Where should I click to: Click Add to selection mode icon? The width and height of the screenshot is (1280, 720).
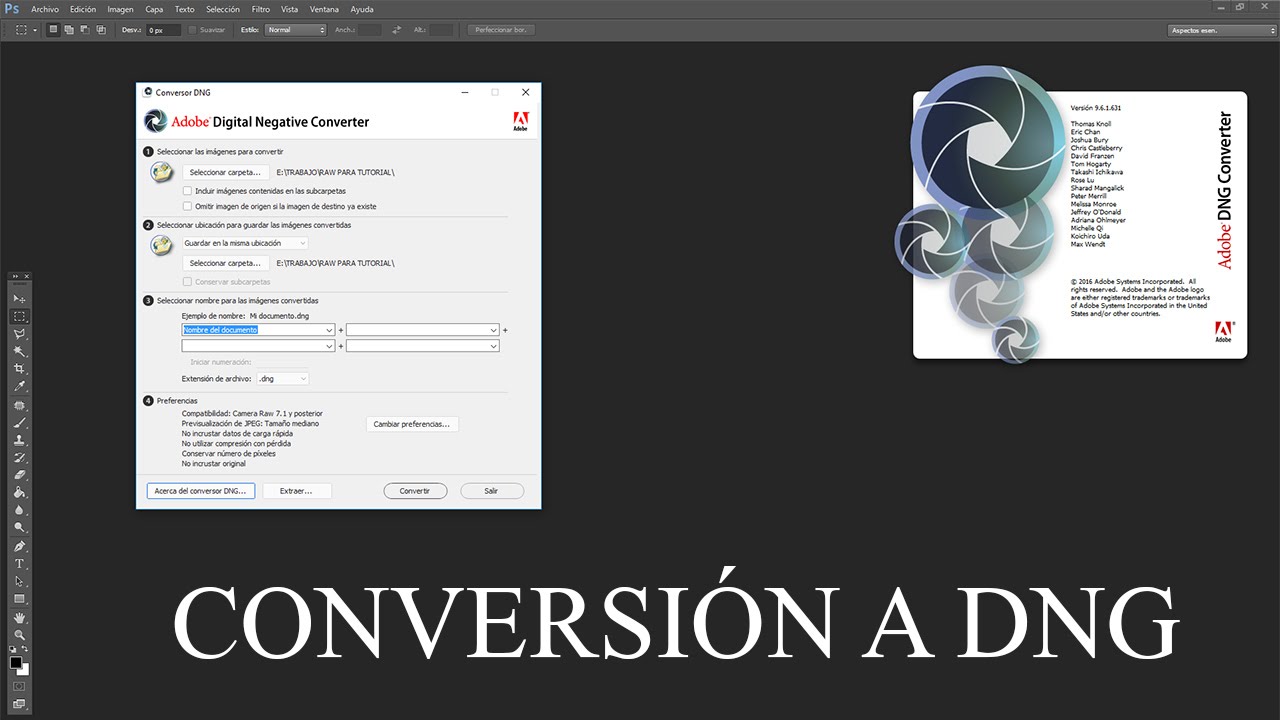coord(69,30)
